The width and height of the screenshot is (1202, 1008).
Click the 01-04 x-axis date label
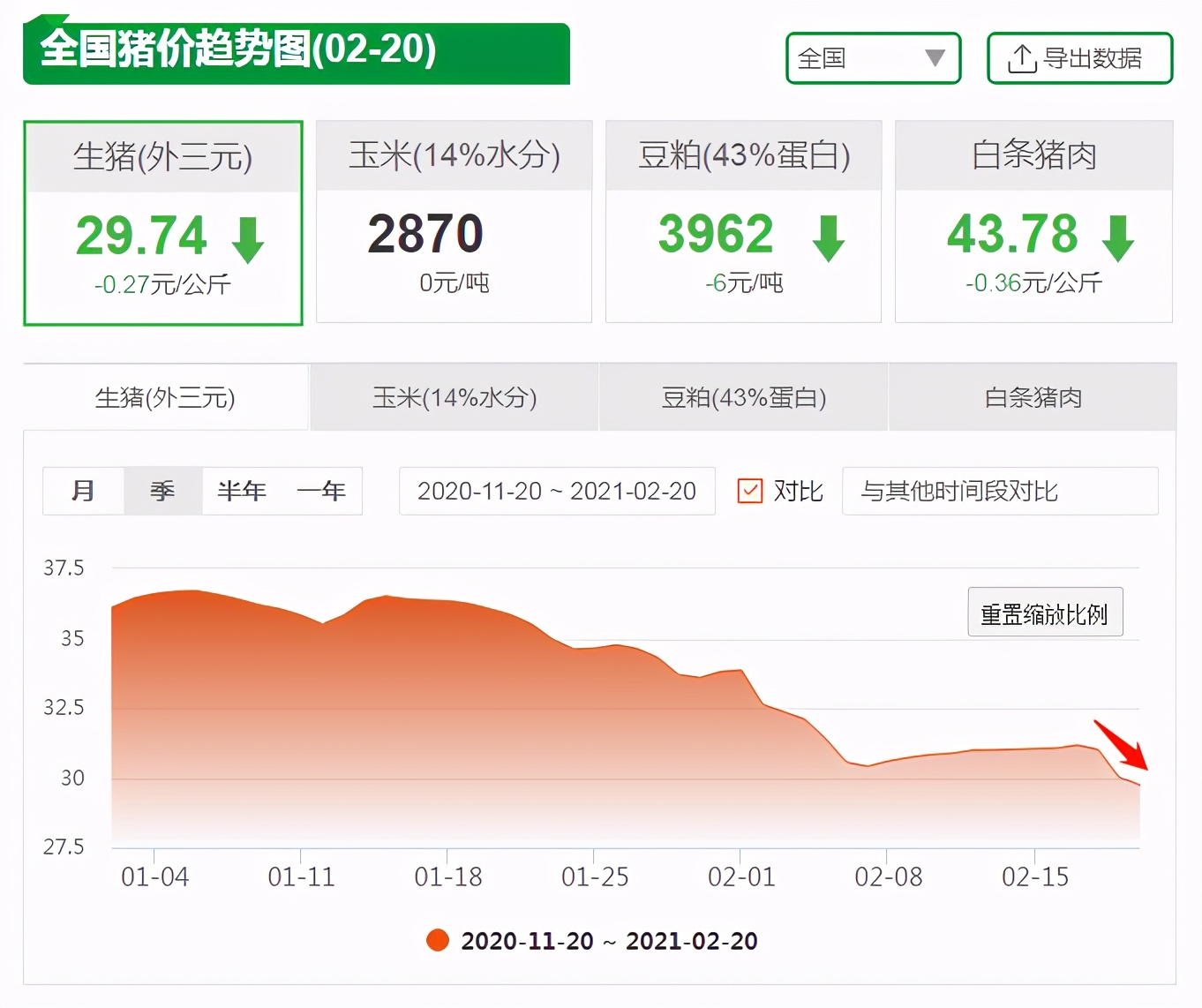pyautogui.click(x=154, y=876)
